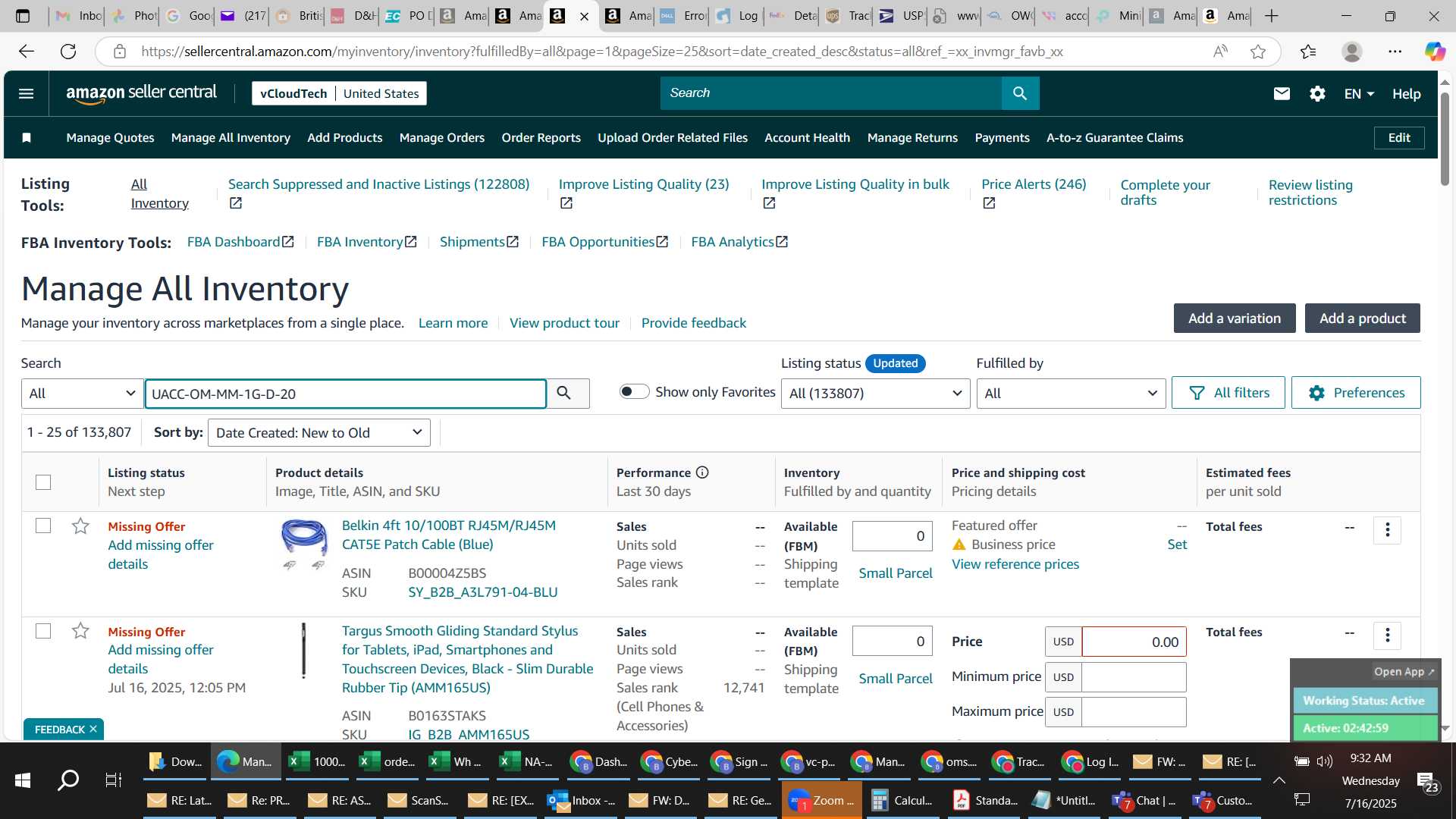Open Search Suppressed and Inactive Listings link

tap(378, 184)
